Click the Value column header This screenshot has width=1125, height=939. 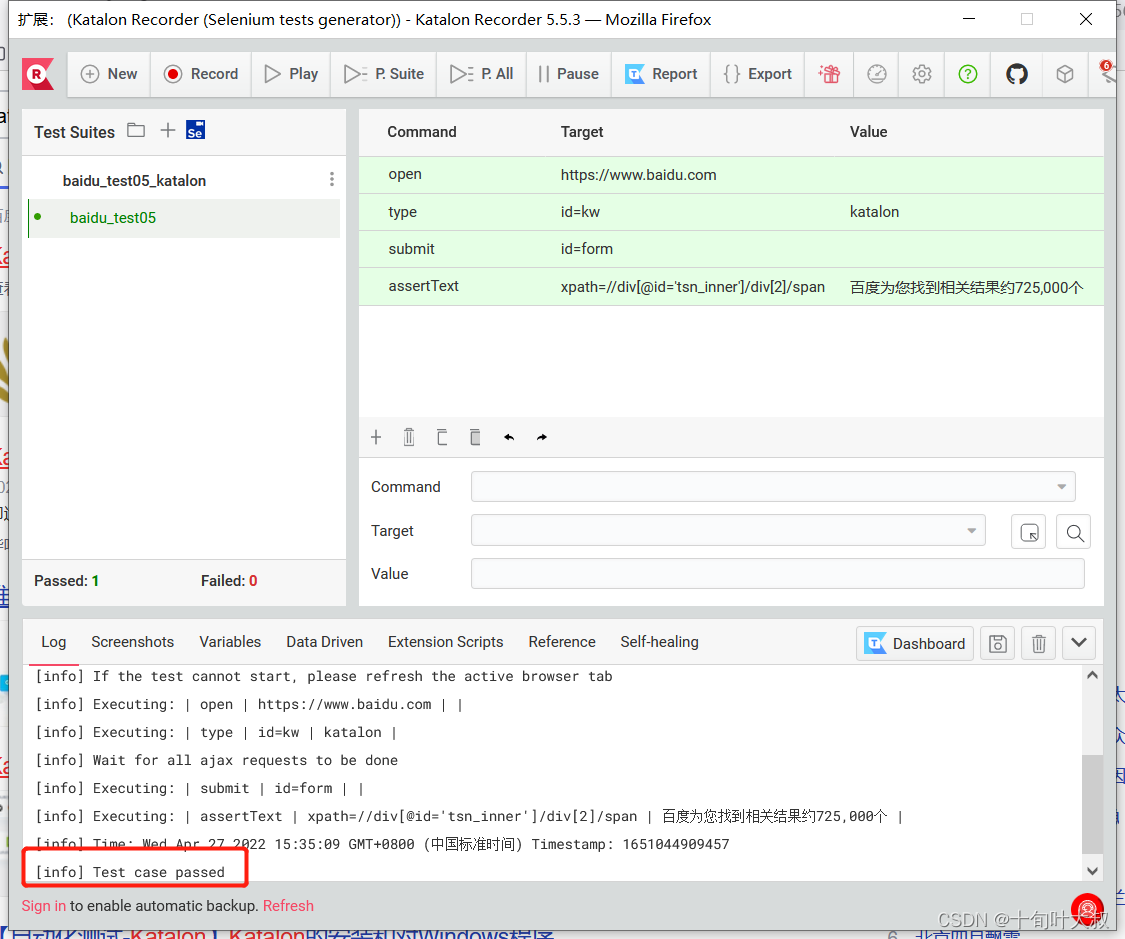point(869,132)
